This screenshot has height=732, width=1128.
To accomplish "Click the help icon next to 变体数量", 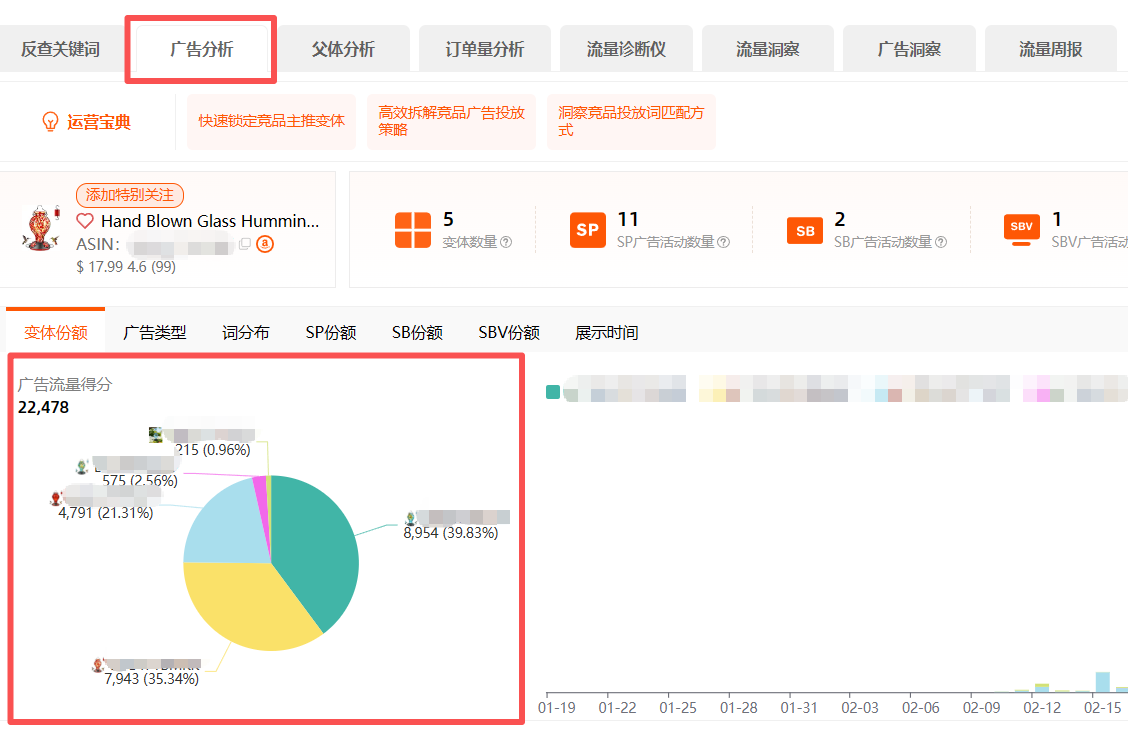I will [x=506, y=242].
